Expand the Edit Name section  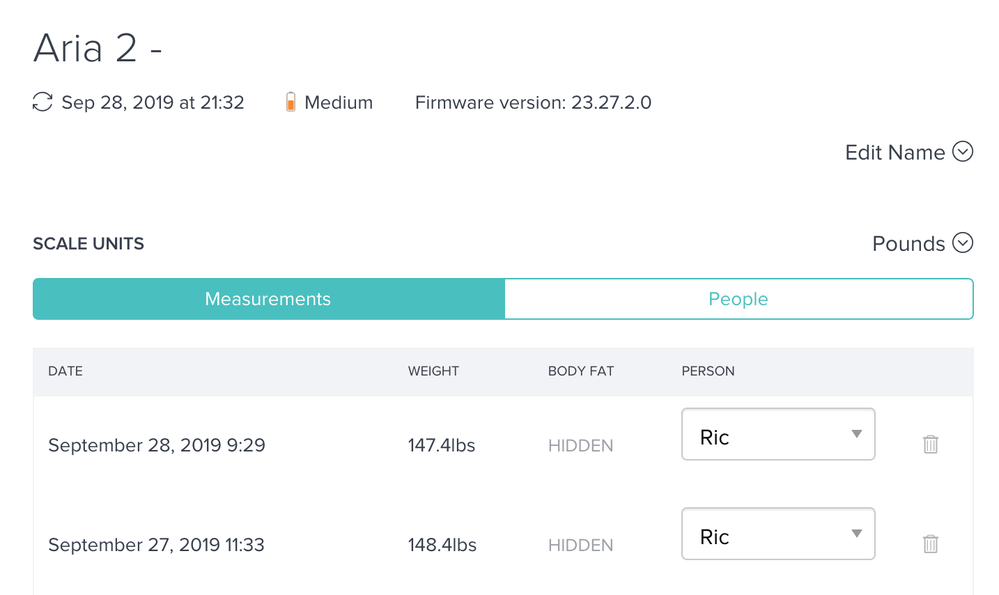(895, 152)
